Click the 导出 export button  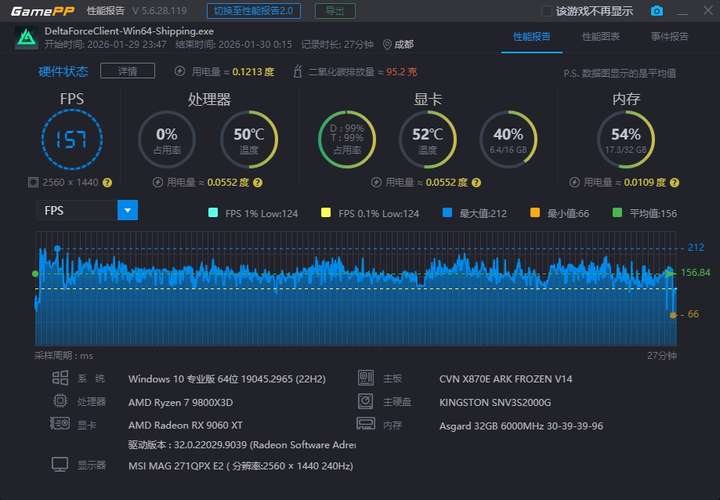(335, 11)
